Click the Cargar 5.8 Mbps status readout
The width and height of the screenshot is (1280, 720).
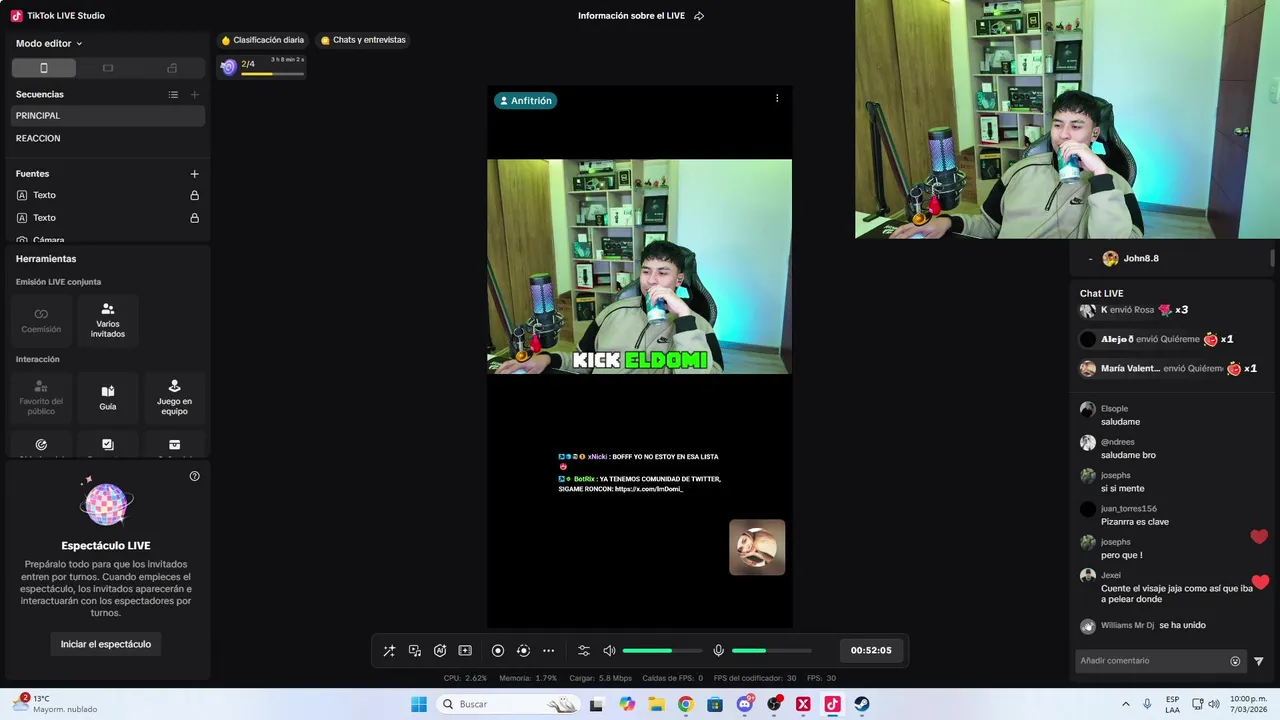(600, 678)
